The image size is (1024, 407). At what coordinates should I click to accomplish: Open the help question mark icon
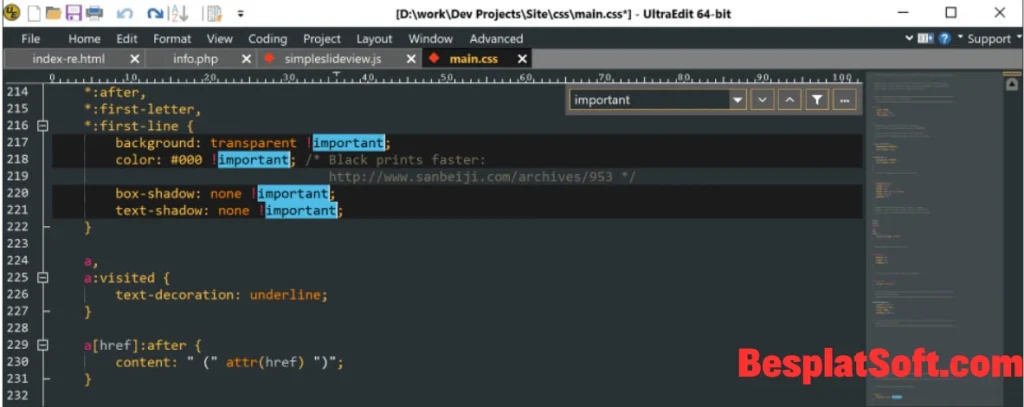pyautogui.click(x=944, y=39)
